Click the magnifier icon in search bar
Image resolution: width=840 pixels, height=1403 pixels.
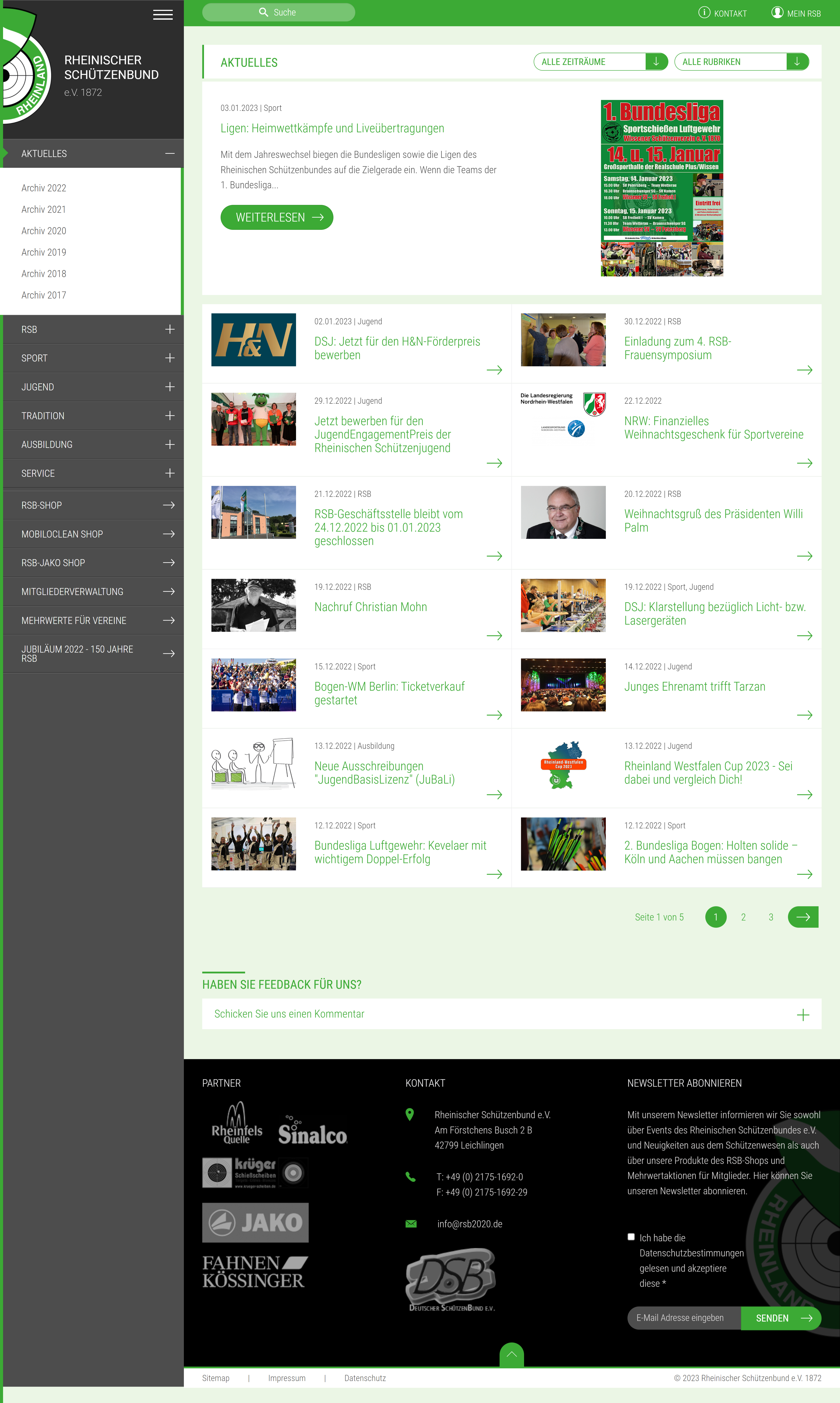click(264, 12)
